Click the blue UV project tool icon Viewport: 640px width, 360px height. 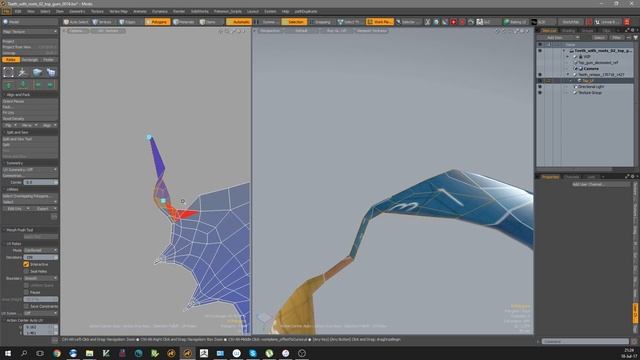[51, 72]
